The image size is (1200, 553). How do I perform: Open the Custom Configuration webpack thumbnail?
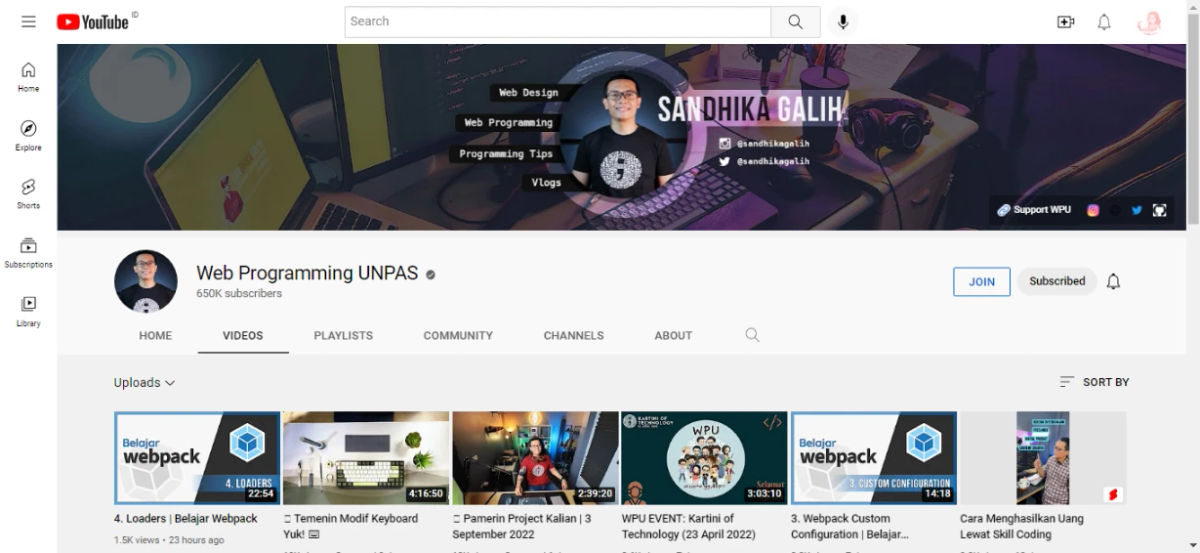tap(873, 458)
